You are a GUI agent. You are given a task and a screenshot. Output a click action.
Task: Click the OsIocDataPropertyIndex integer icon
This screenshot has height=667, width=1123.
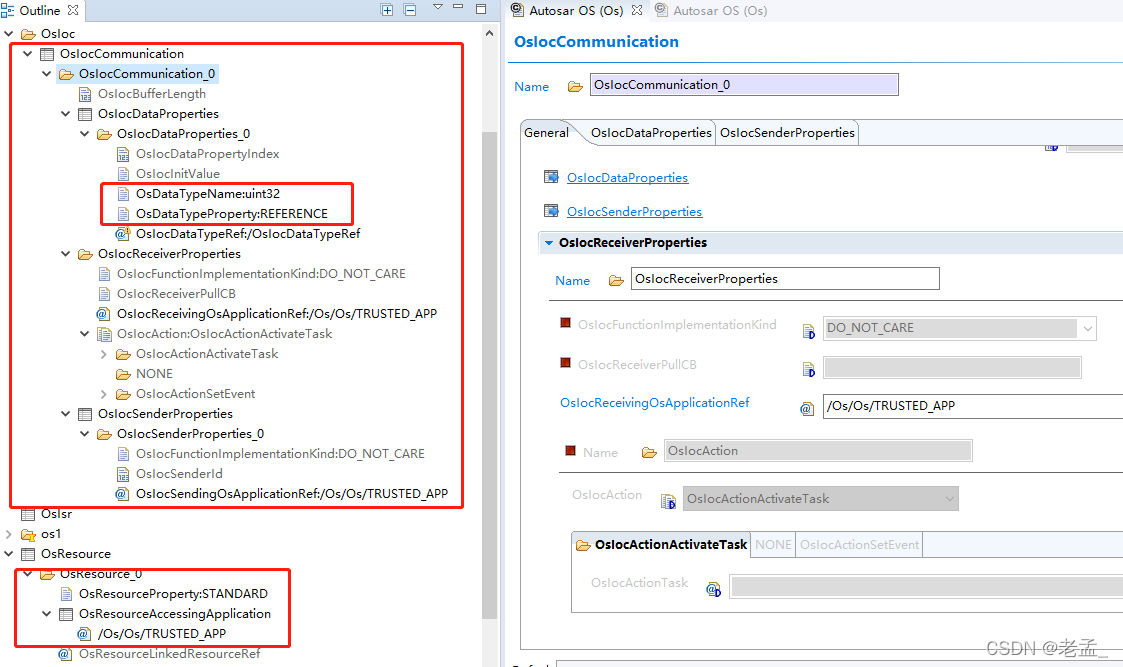tap(123, 154)
